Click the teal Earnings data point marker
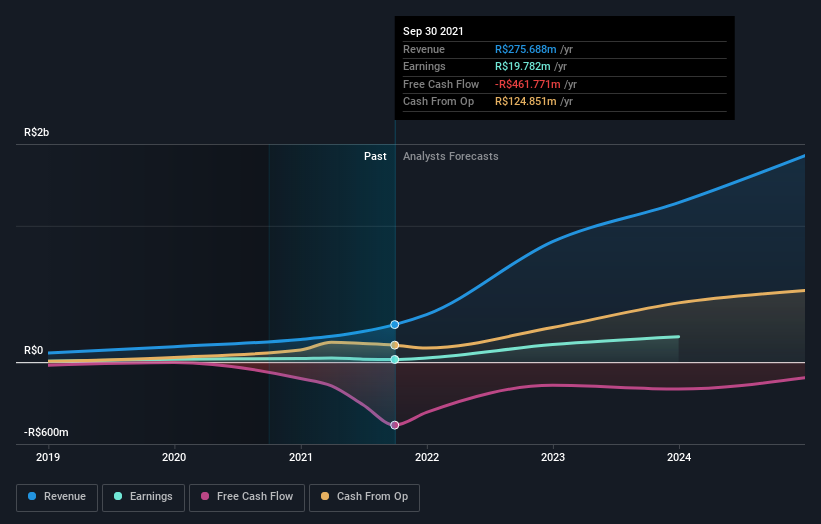 coord(395,360)
